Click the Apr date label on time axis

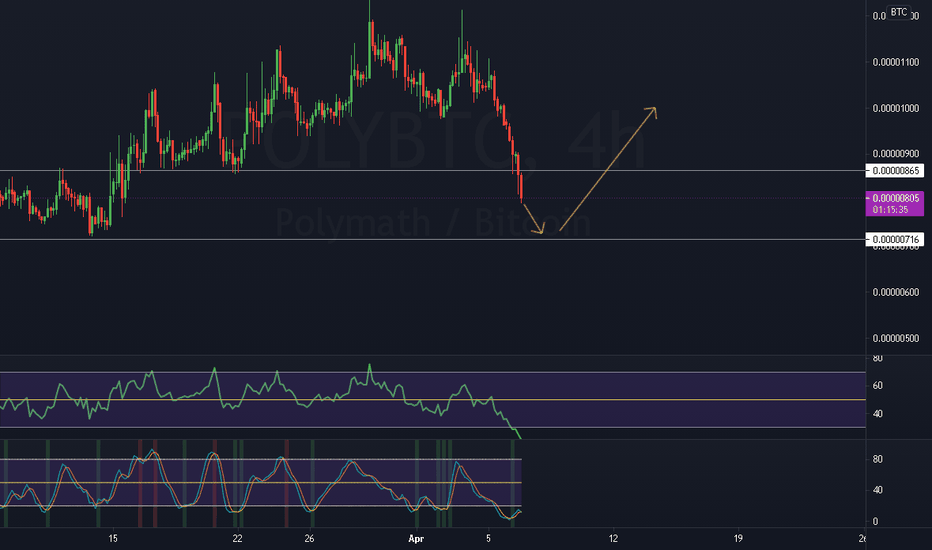tap(416, 539)
